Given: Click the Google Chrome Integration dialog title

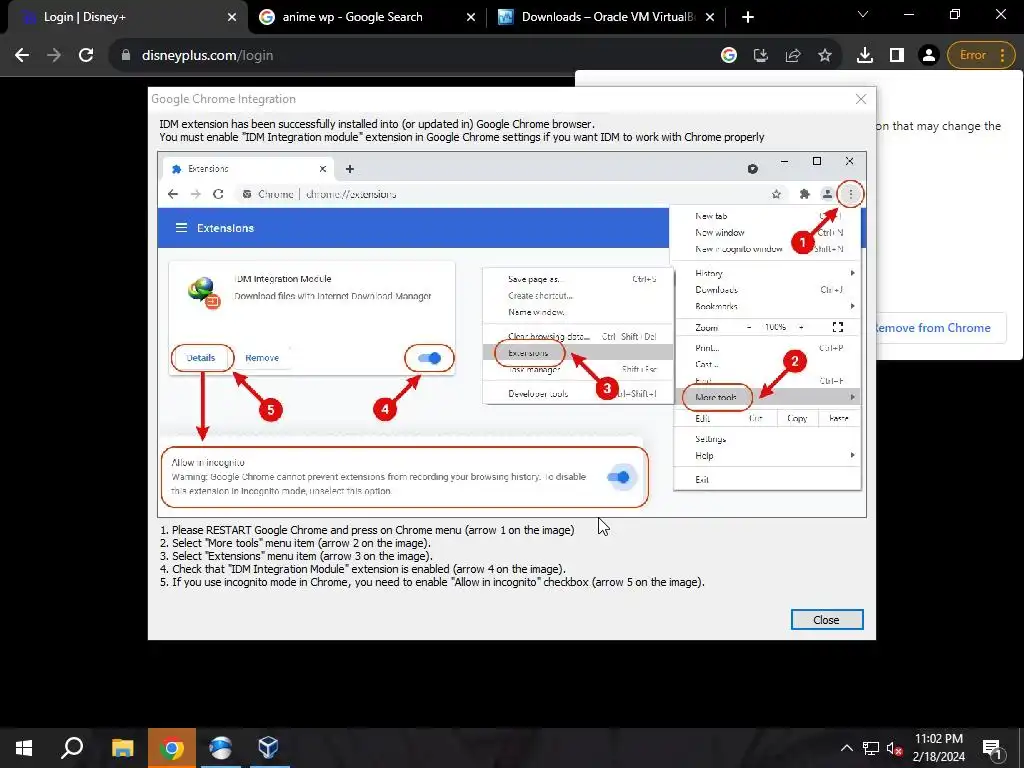Looking at the screenshot, I should click(x=223, y=99).
